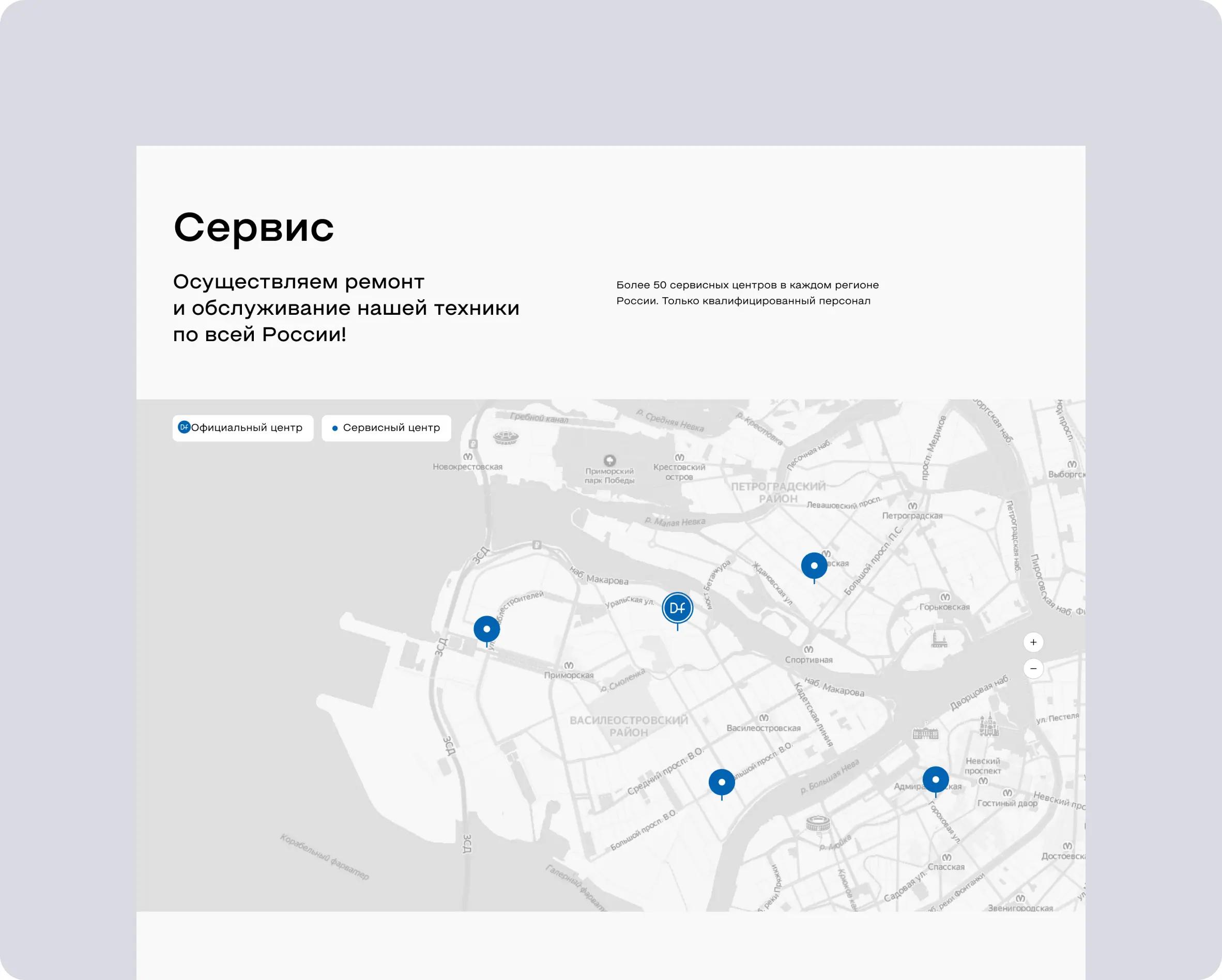Click the DF logo in Официальный центр chip
The image size is (1222, 980).
pos(184,427)
